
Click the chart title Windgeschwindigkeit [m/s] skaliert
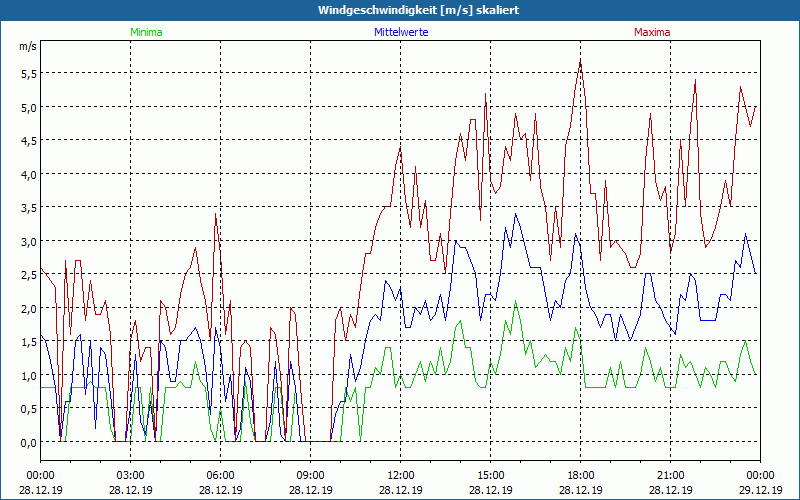[418, 10]
